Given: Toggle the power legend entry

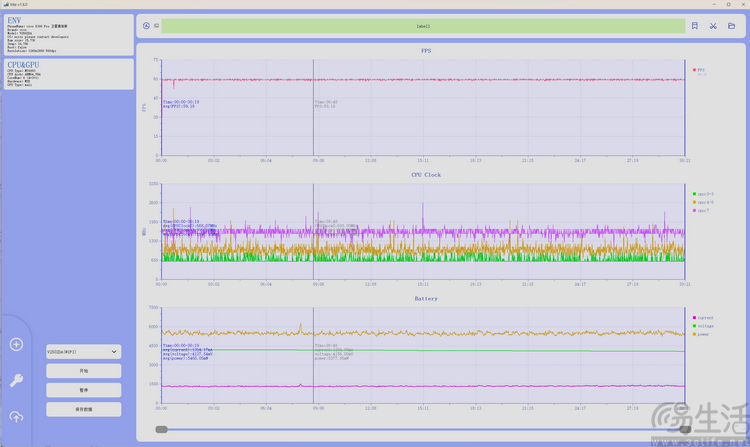Looking at the screenshot, I should pos(704,335).
